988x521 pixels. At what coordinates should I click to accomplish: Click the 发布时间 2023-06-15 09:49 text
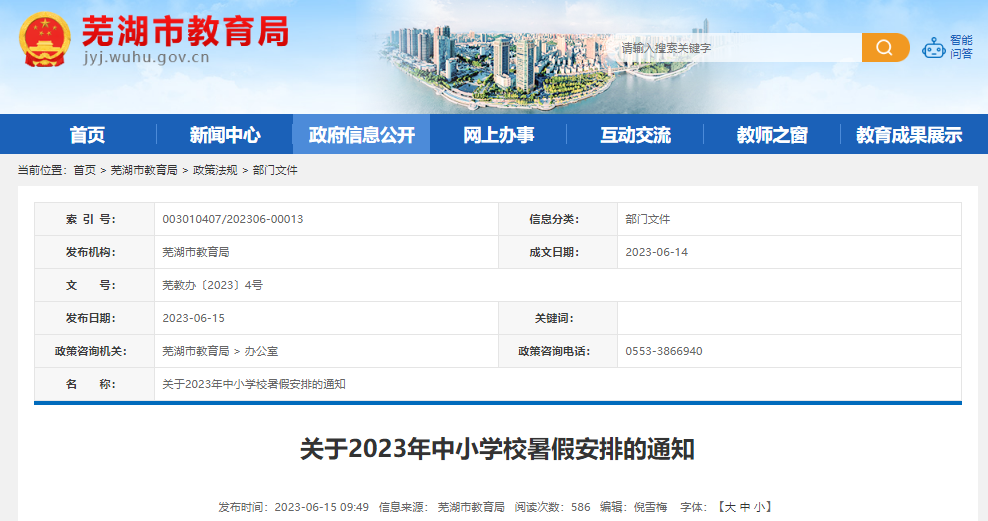point(294,507)
